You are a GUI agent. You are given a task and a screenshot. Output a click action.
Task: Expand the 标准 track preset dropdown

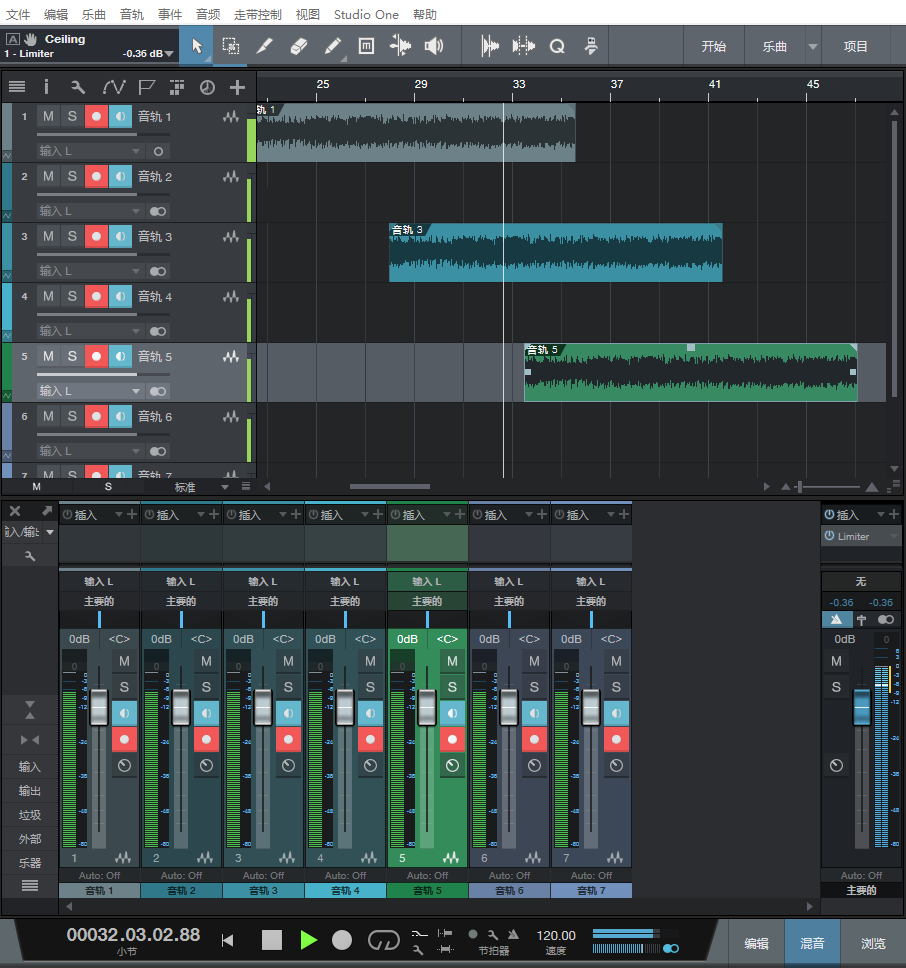click(225, 487)
